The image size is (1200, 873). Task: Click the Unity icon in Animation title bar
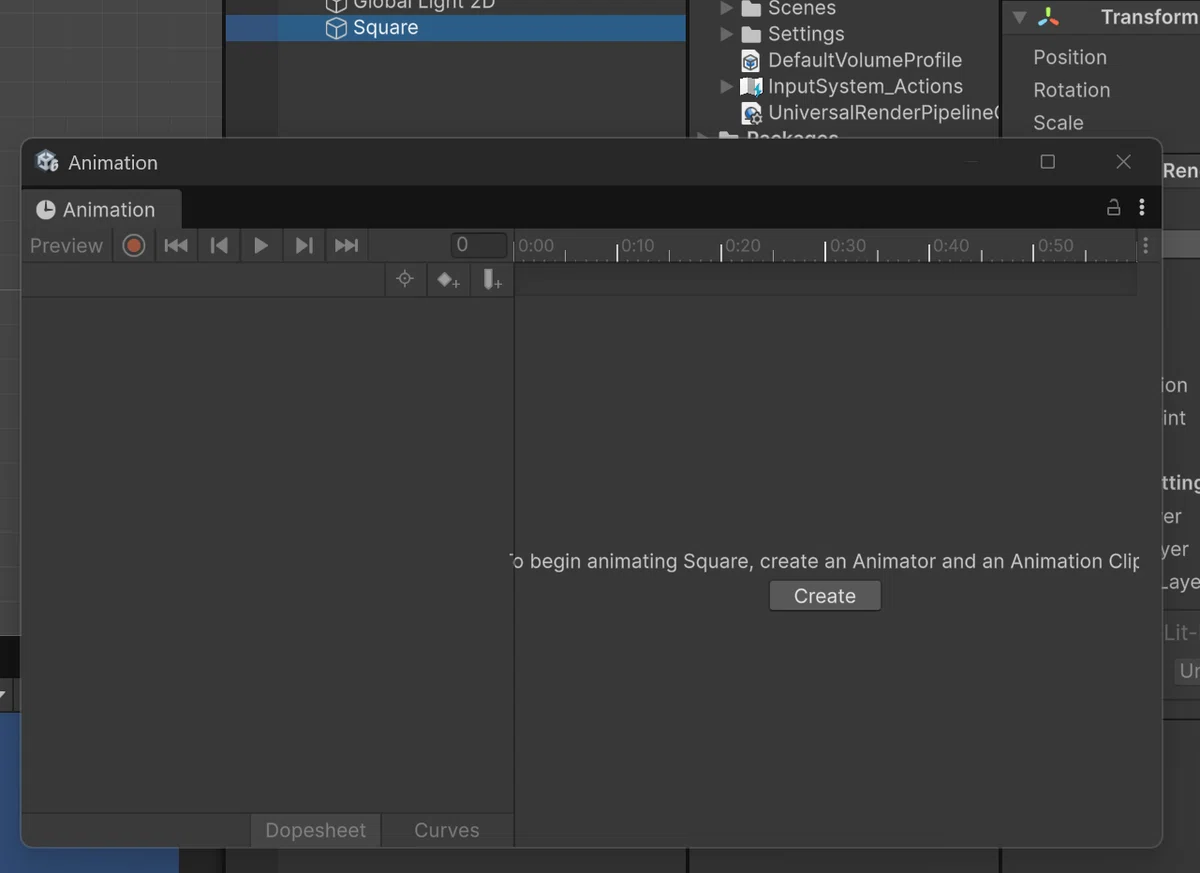tap(47, 162)
